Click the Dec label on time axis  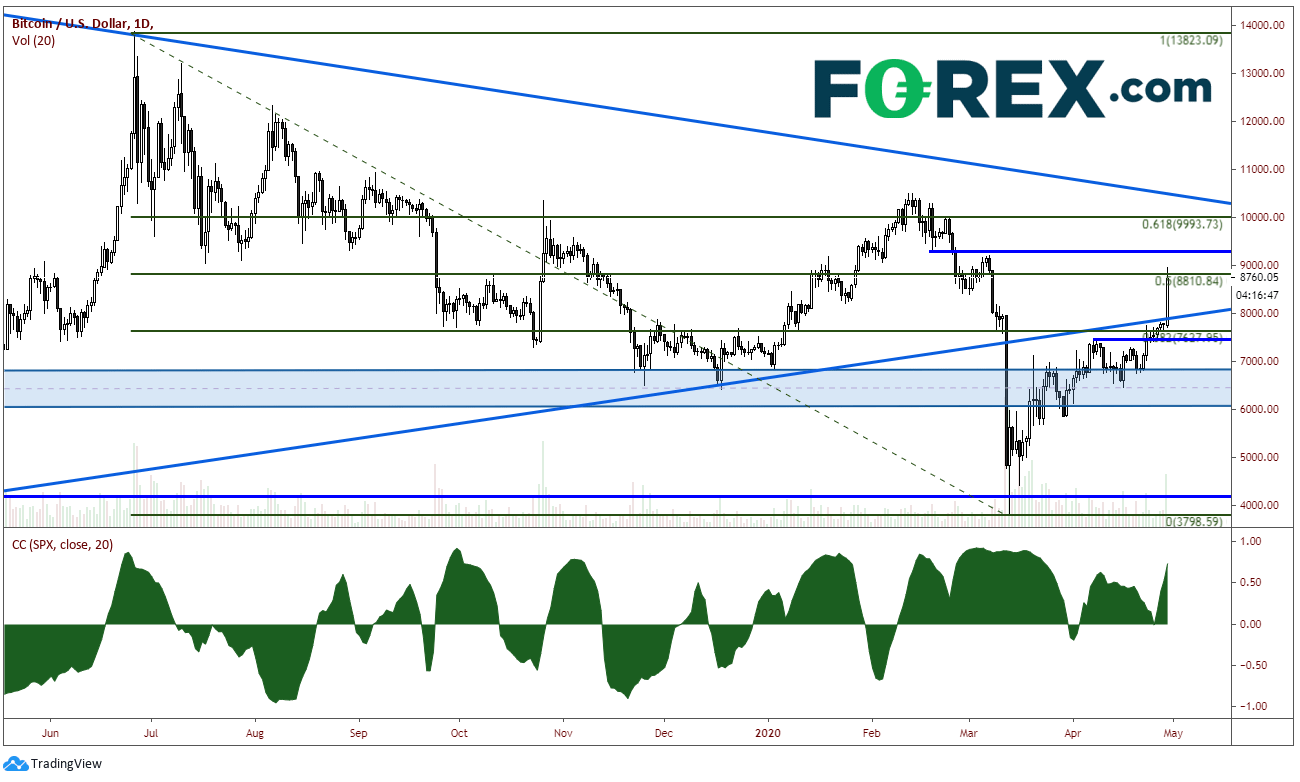(x=664, y=732)
